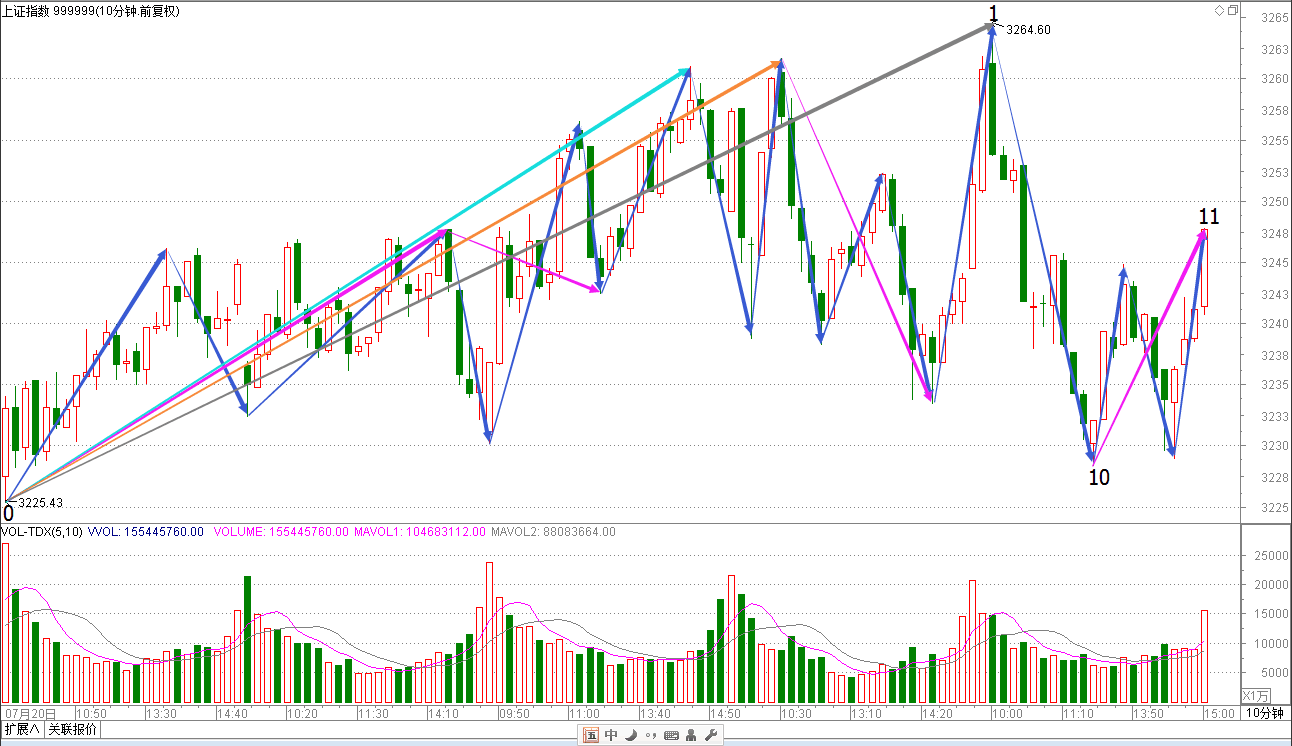Image resolution: width=1292 pixels, height=746 pixels.
Task: Click the Wubi input method icon
Action: (591, 736)
